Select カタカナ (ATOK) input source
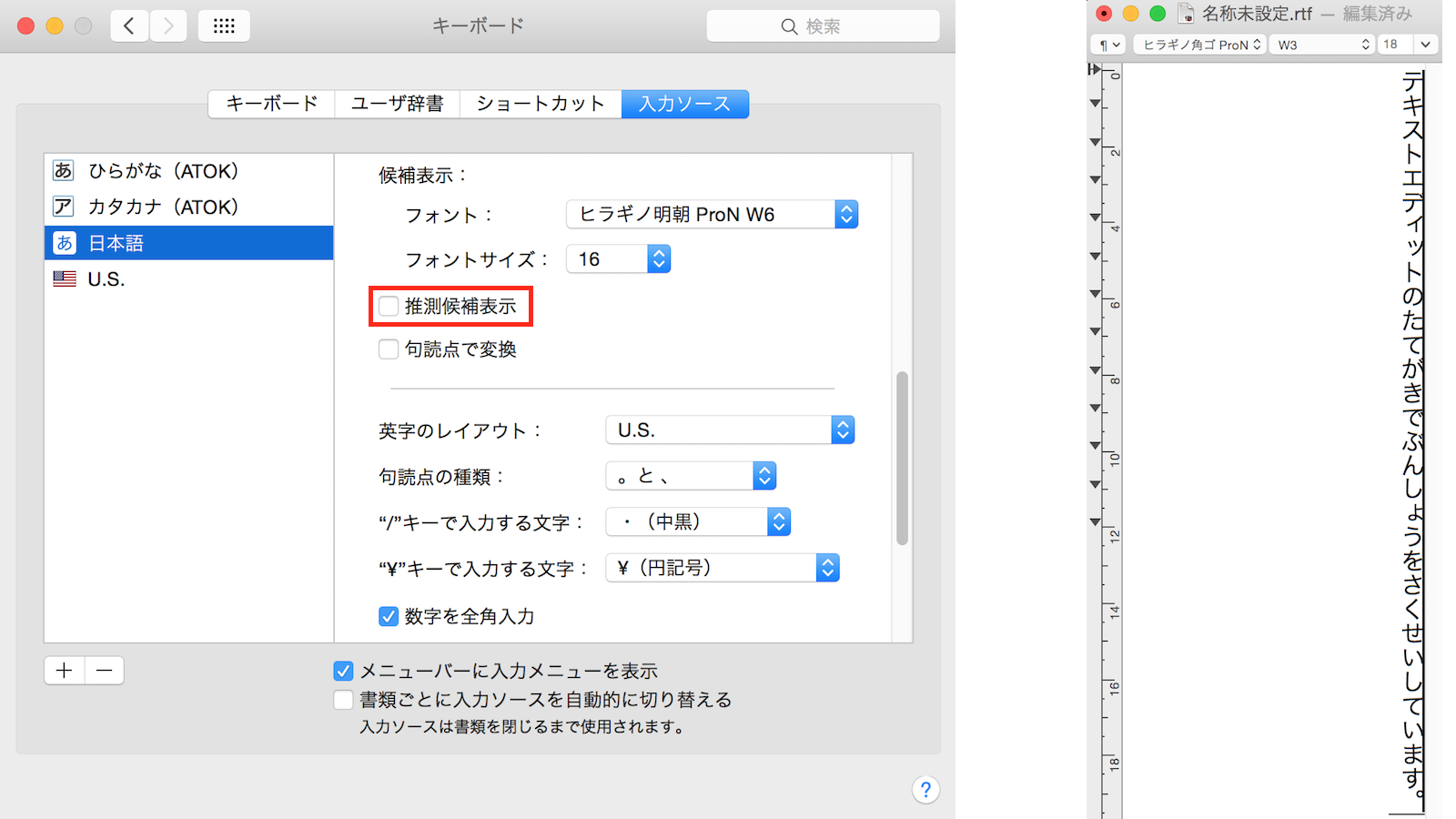The width and height of the screenshot is (1456, 819). click(x=189, y=207)
